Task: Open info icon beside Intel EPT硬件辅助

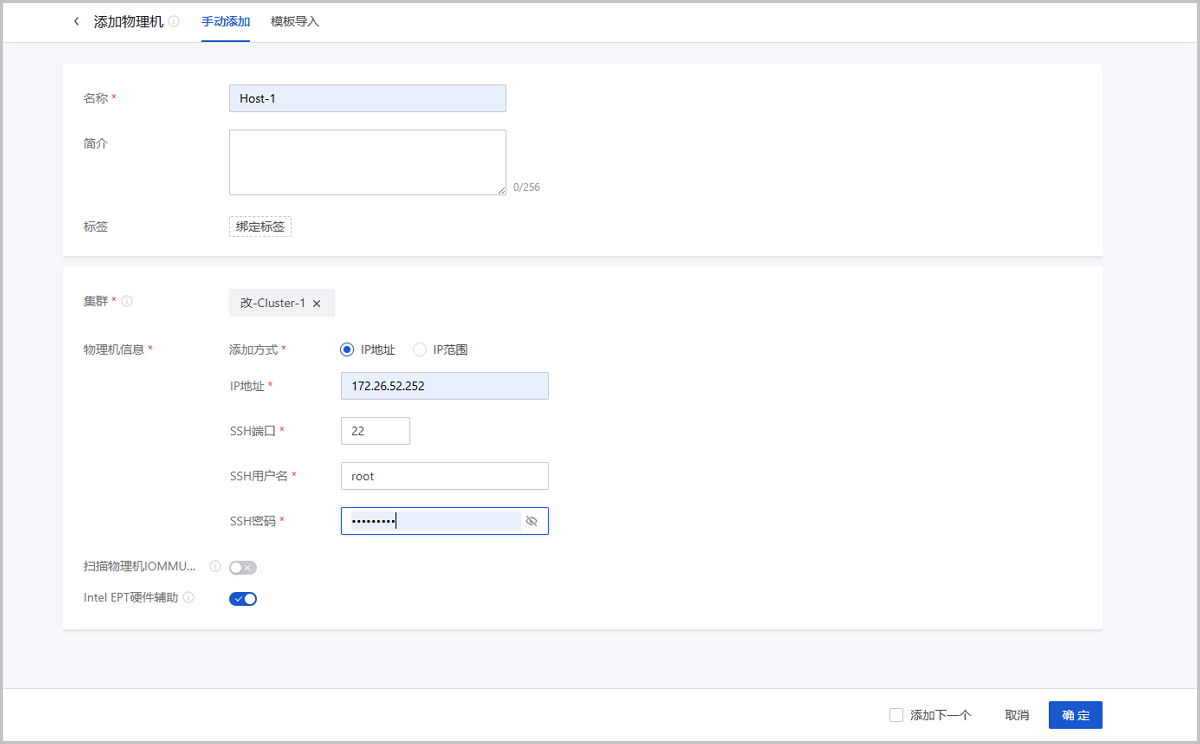Action: pyautogui.click(x=188, y=598)
